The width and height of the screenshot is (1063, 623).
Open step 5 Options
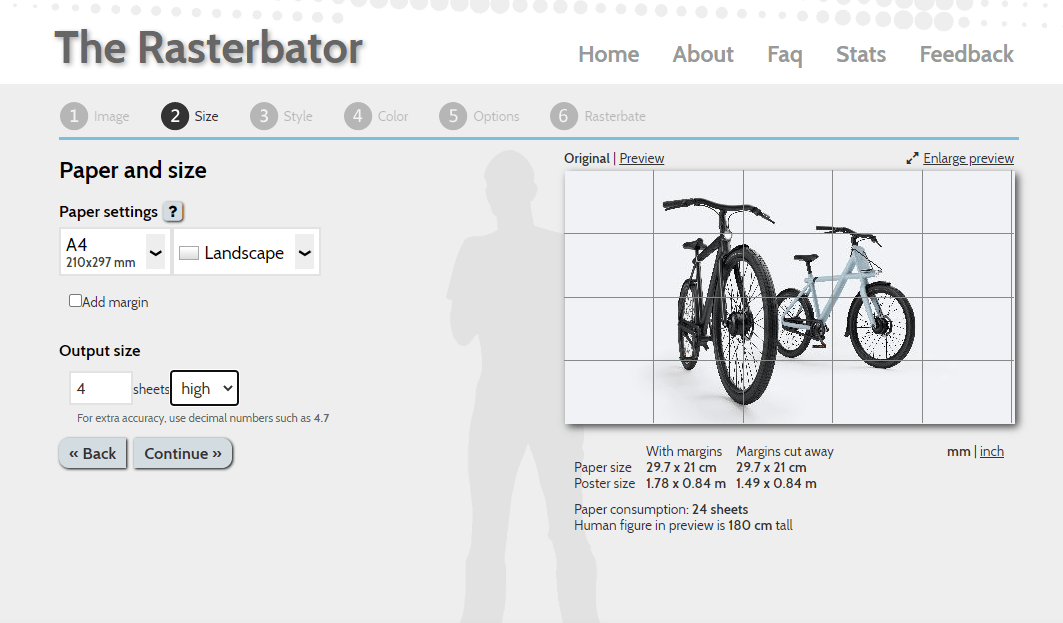tap(451, 116)
